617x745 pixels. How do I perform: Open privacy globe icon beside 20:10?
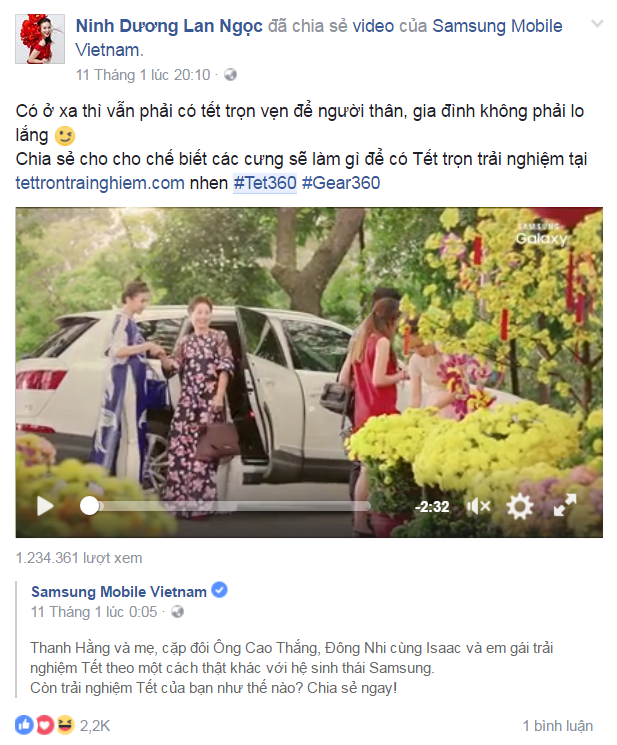(x=230, y=75)
